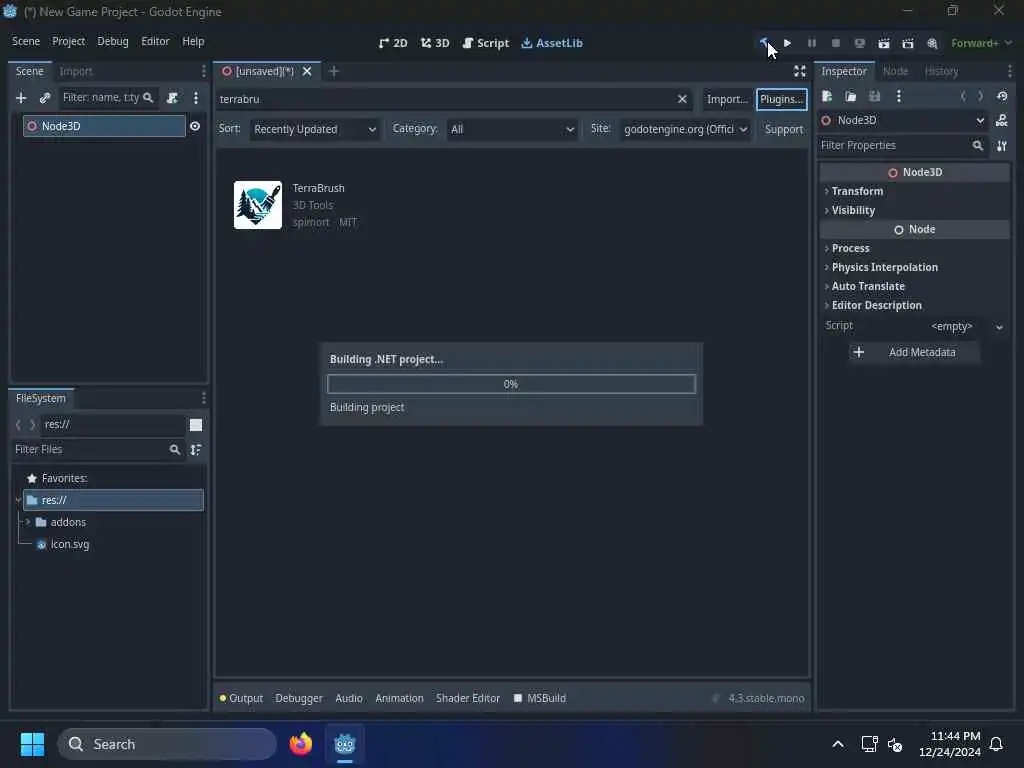
Task: Select icon.svg in FileSystem
Action: point(70,544)
